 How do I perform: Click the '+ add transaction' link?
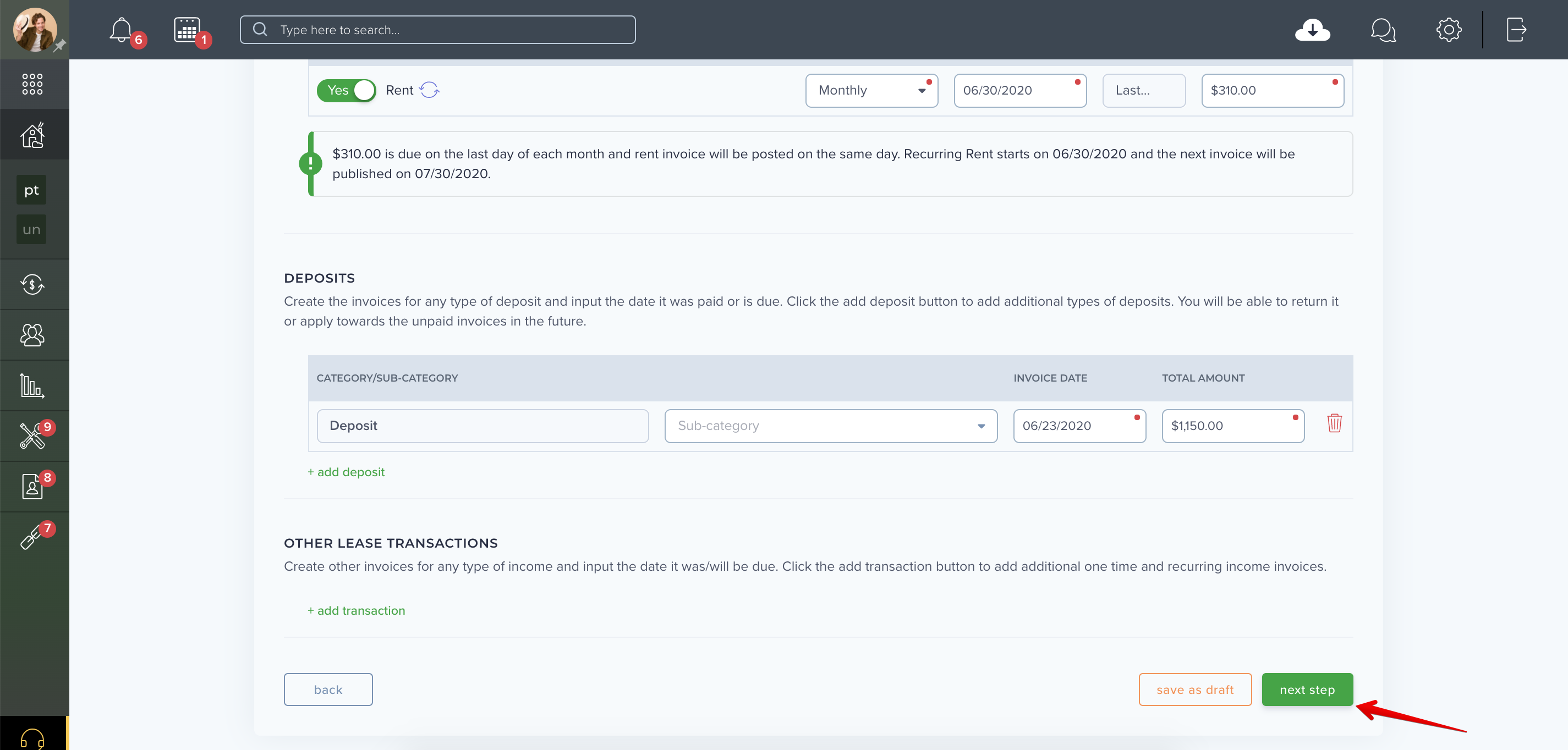pyautogui.click(x=356, y=611)
